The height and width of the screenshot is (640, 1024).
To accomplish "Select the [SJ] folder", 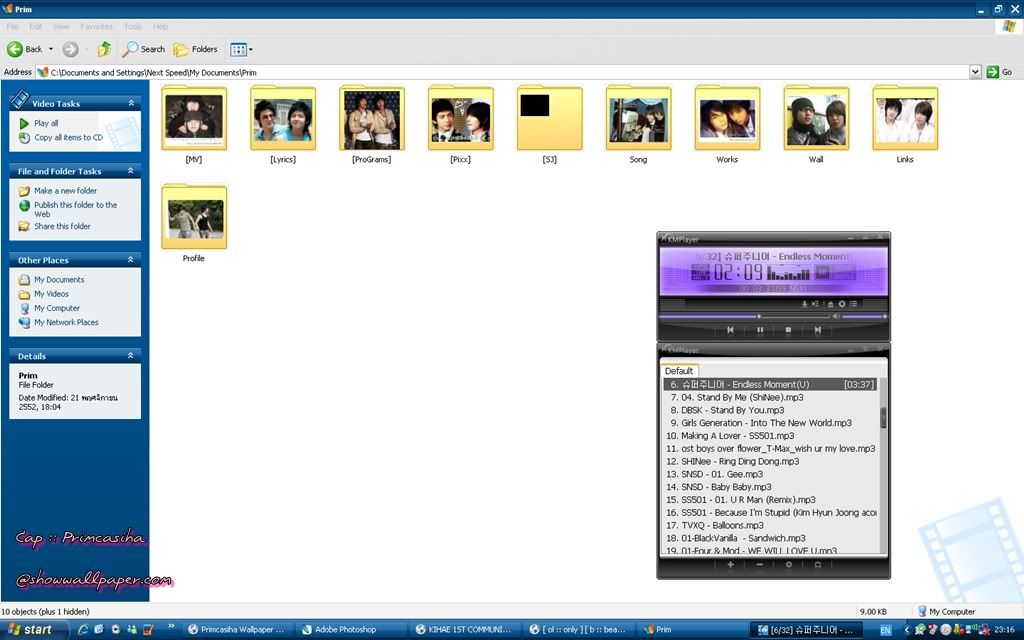I will click(549, 124).
